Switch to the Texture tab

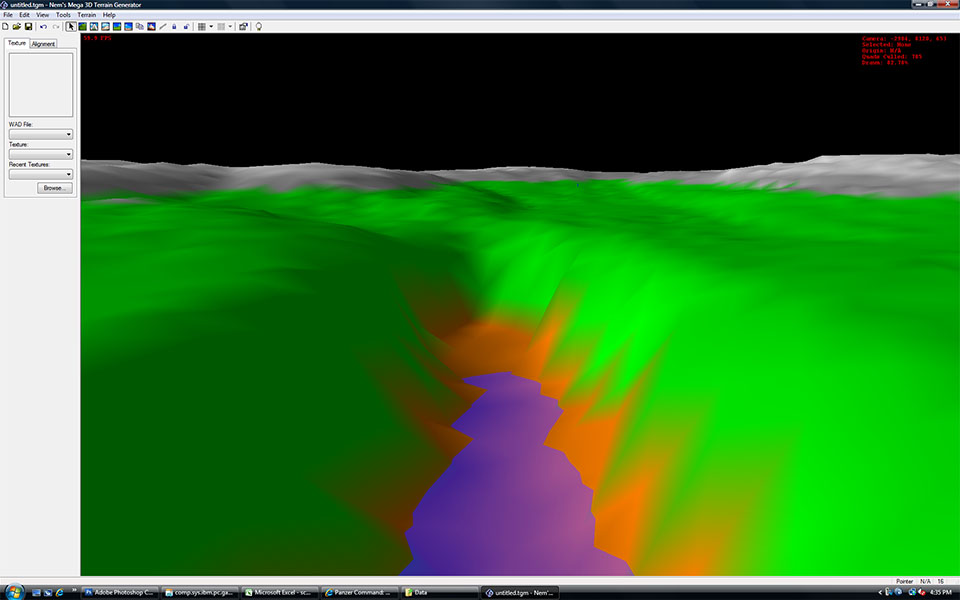[17, 43]
